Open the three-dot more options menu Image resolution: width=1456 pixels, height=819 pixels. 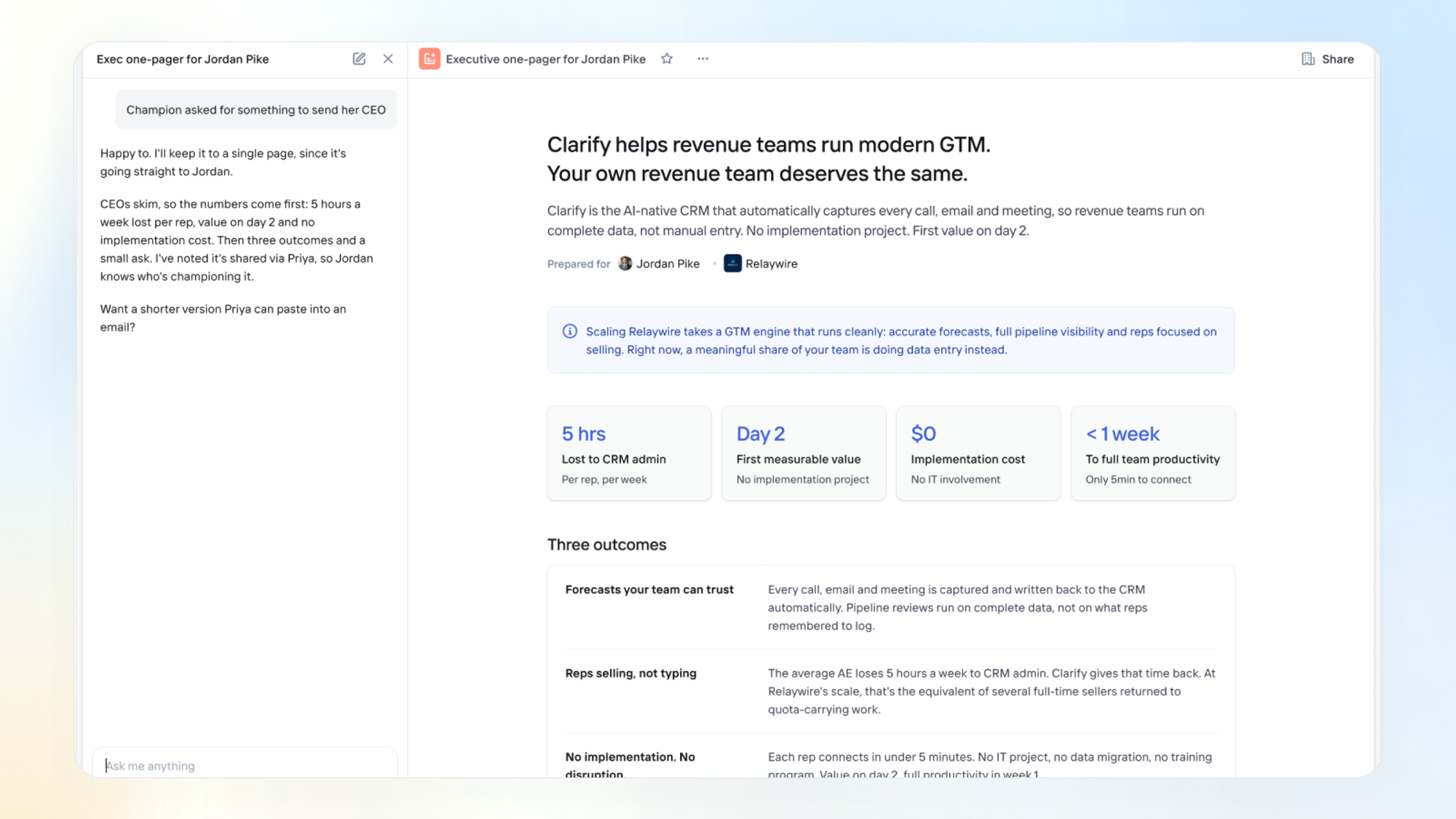tap(703, 59)
